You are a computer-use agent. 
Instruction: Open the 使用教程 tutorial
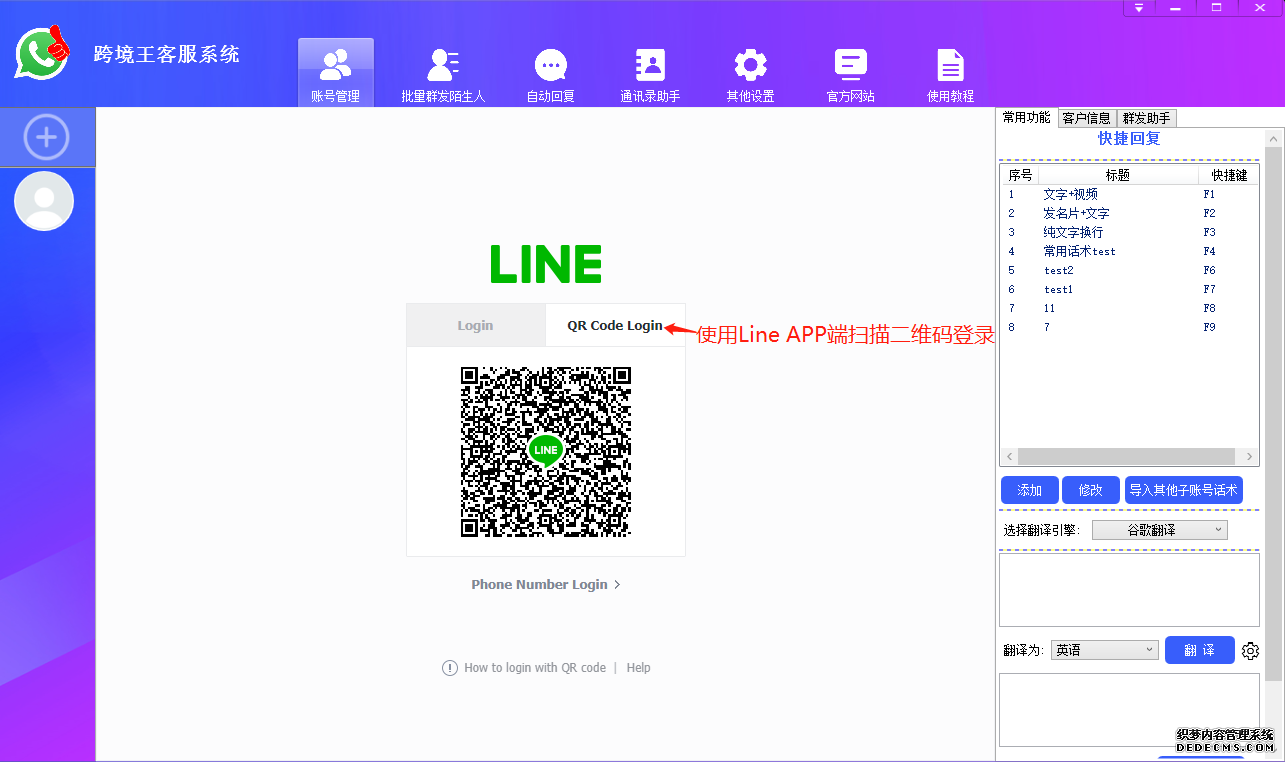point(948,71)
